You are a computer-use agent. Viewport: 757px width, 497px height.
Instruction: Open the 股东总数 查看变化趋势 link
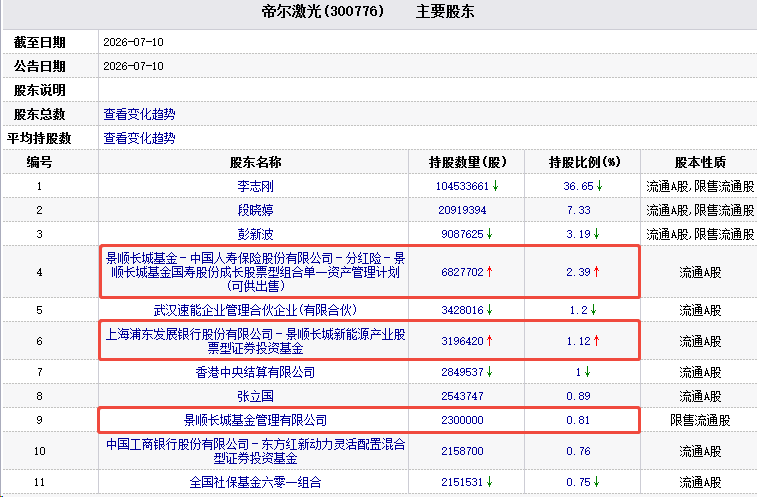click(x=139, y=114)
